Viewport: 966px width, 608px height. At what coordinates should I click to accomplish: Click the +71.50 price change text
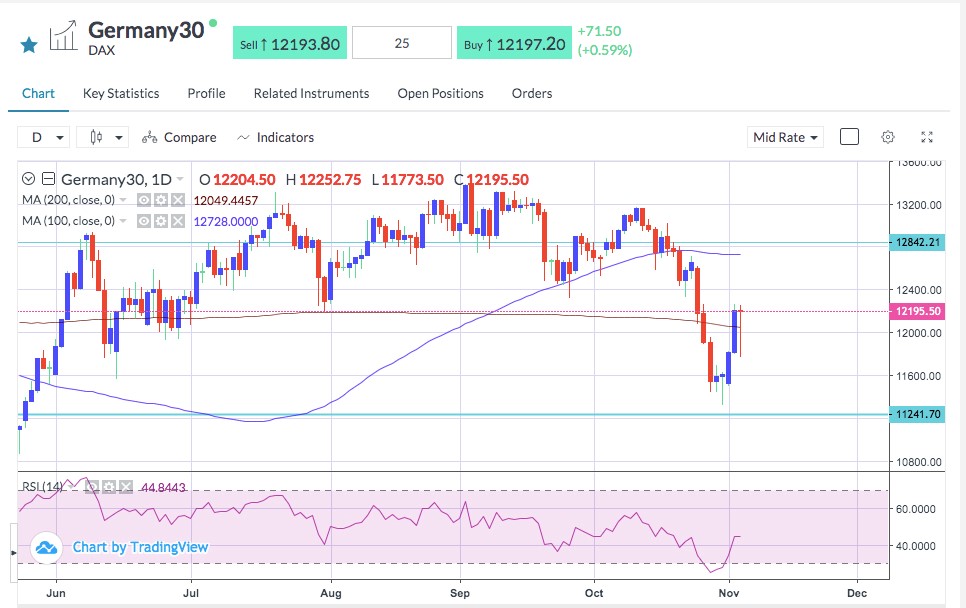pyautogui.click(x=599, y=31)
